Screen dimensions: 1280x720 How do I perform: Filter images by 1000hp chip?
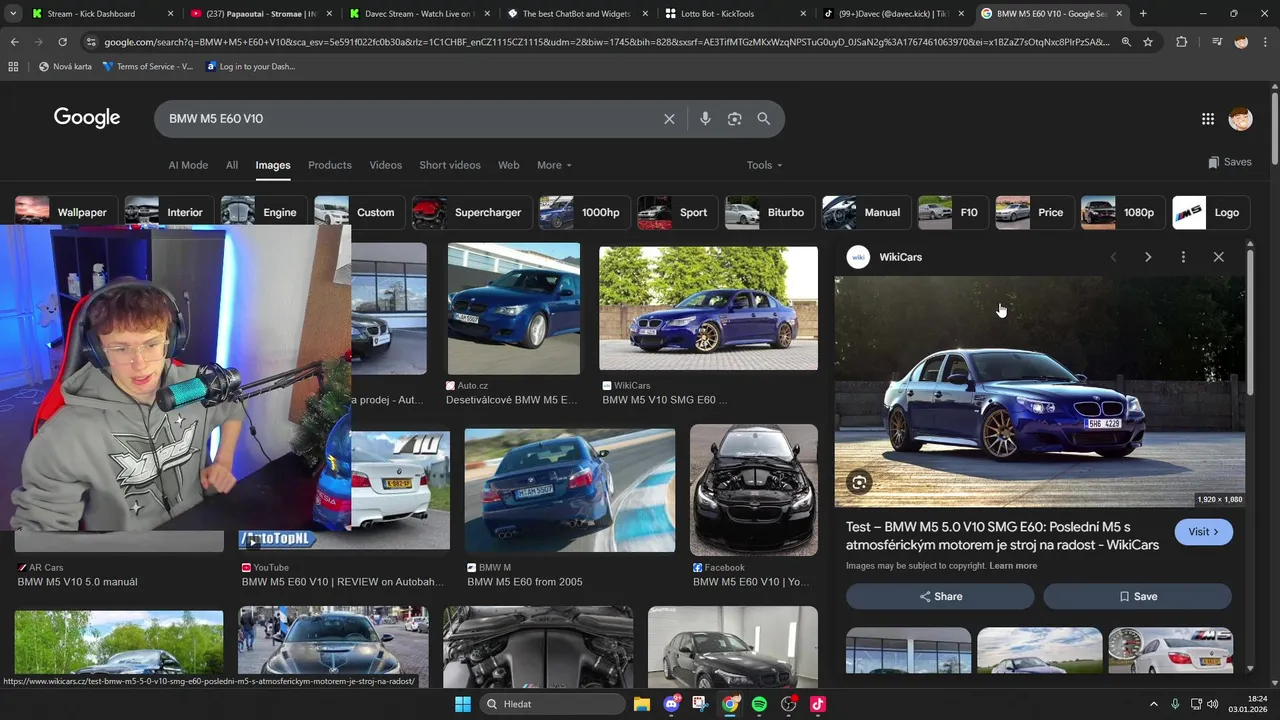coord(583,212)
